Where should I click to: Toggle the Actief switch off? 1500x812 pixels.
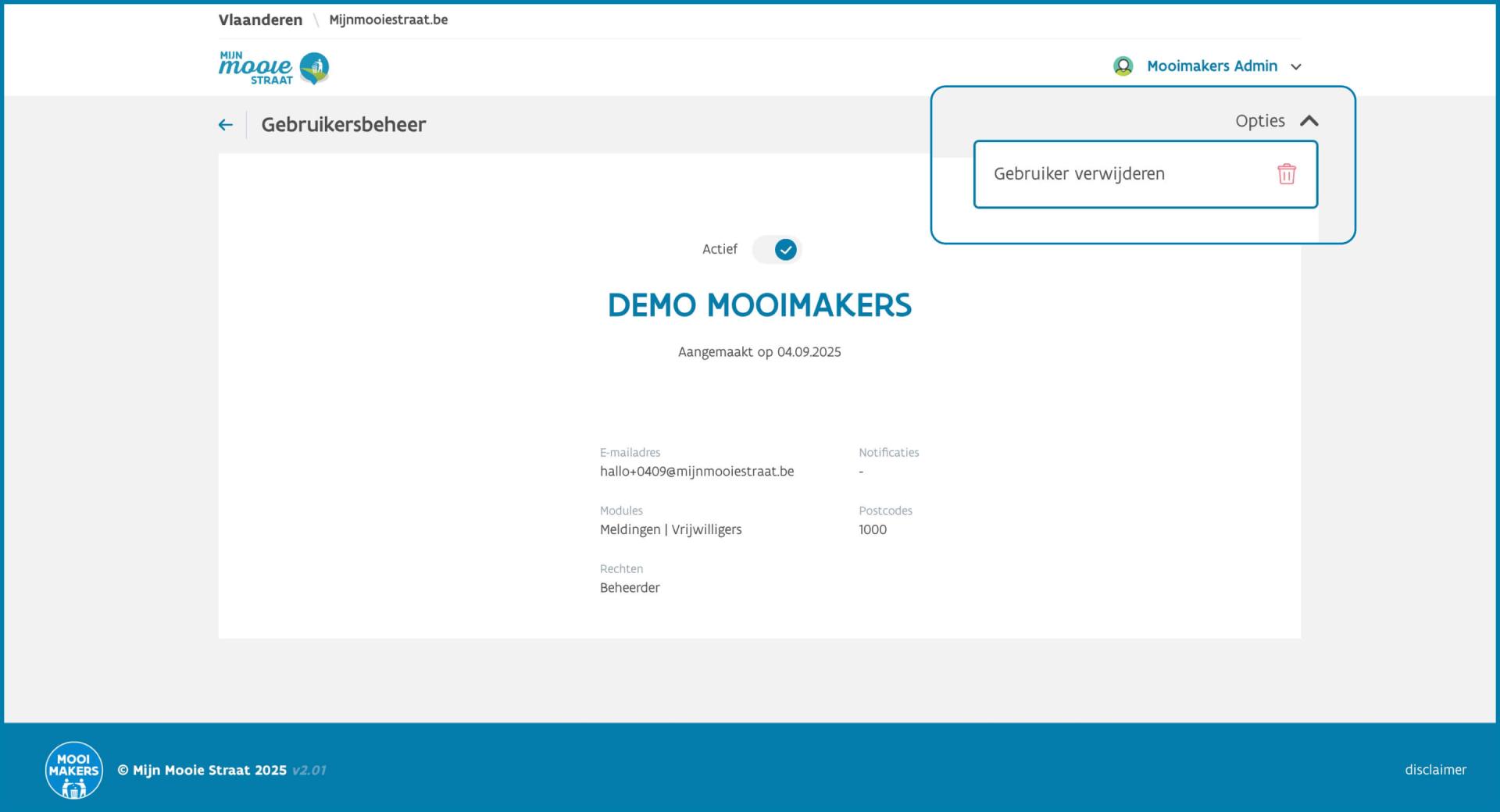click(x=777, y=250)
